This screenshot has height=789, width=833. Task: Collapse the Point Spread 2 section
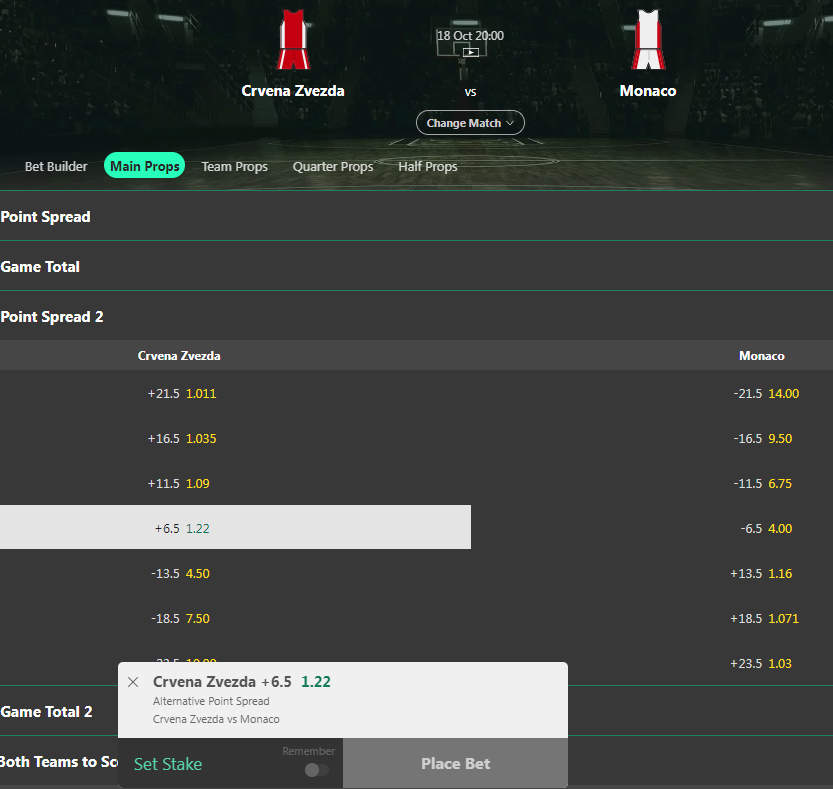click(416, 317)
